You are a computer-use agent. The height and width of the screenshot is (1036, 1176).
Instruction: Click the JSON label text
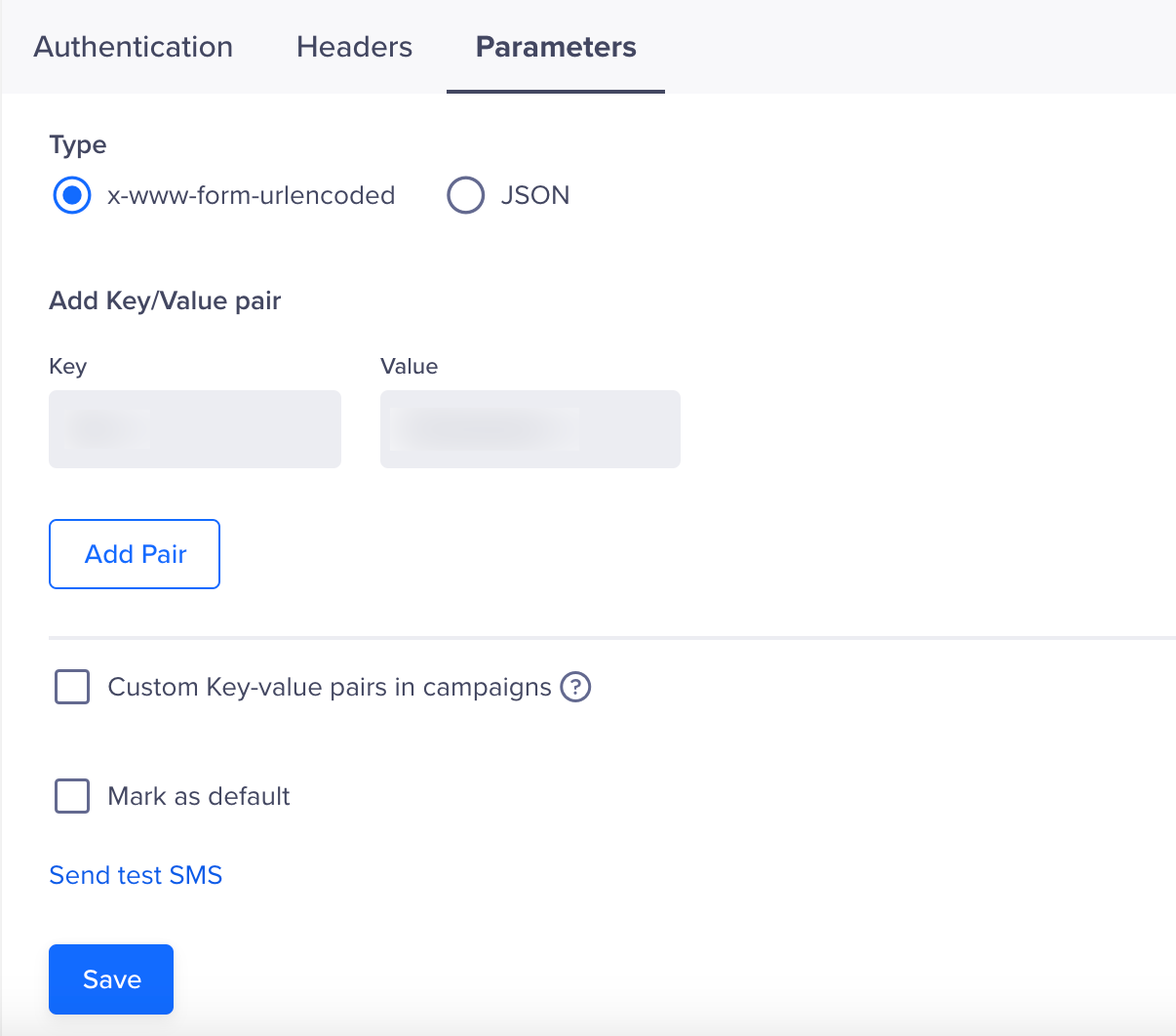[535, 195]
